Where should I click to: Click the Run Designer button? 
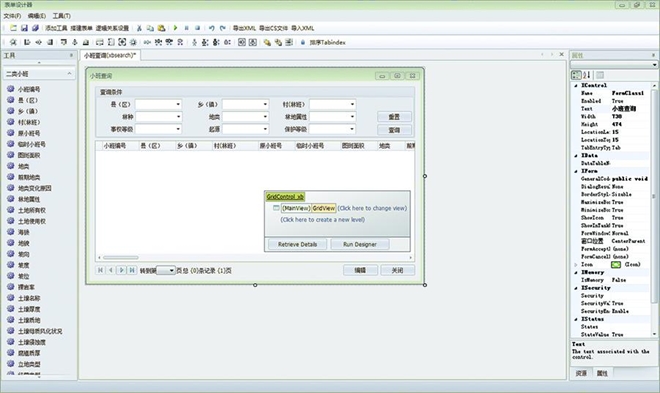359,244
